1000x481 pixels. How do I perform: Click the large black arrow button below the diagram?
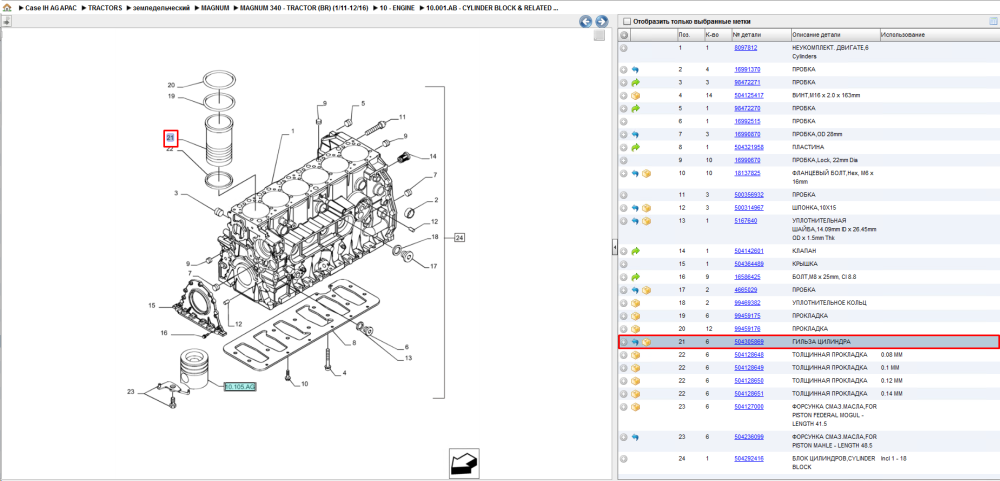[x=464, y=463]
